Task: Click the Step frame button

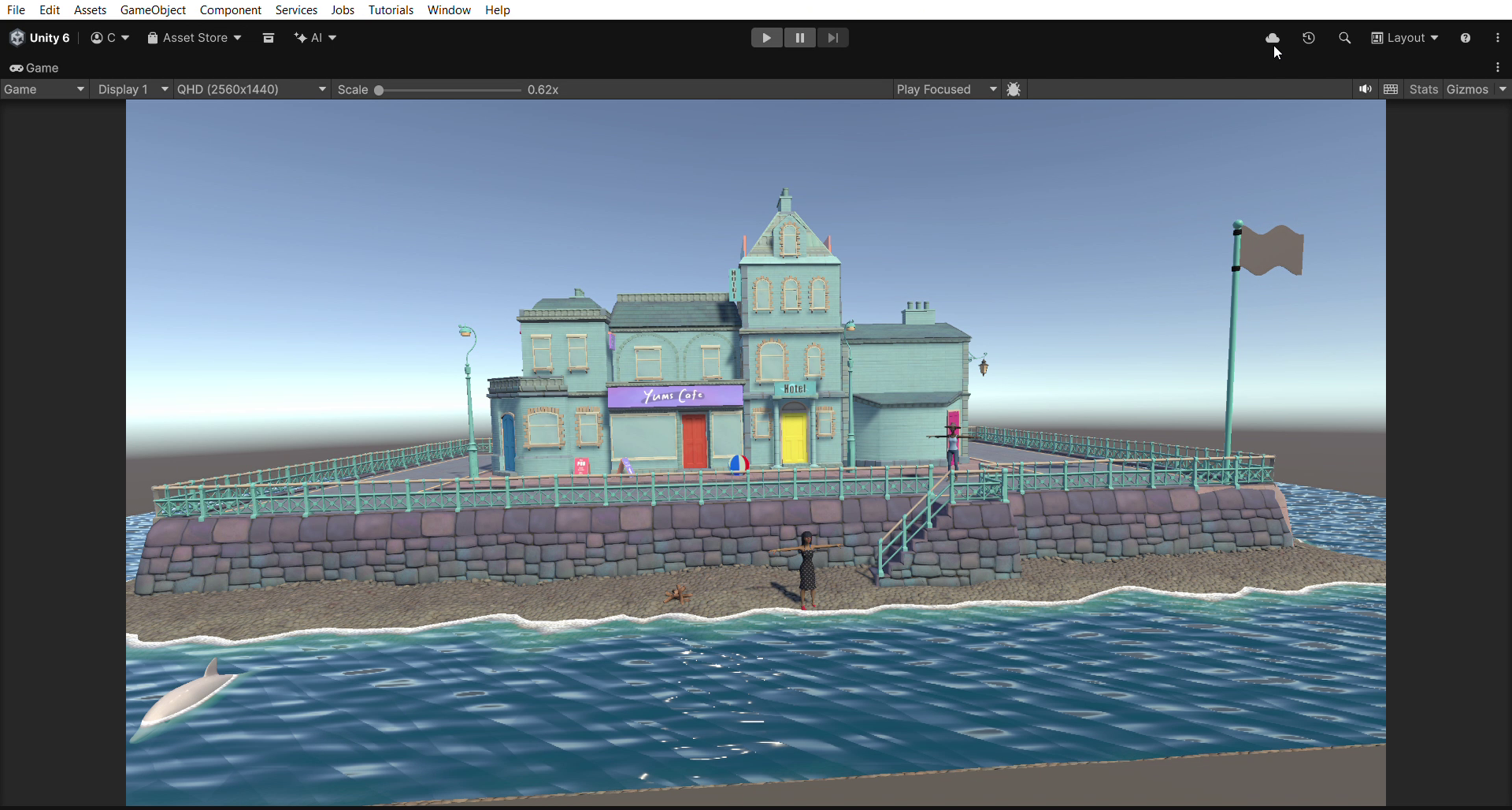Action: 832,38
